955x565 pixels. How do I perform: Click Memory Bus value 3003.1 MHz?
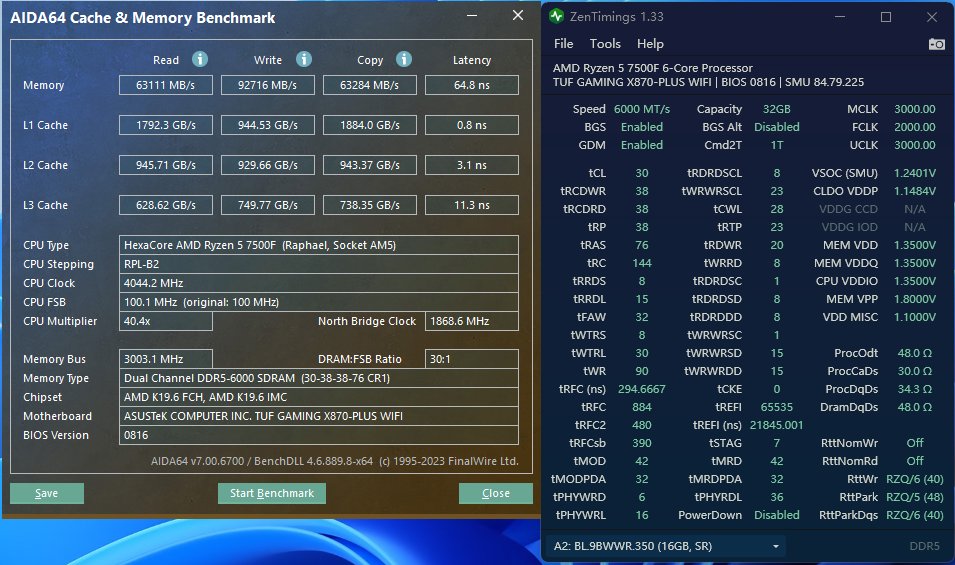(x=166, y=359)
